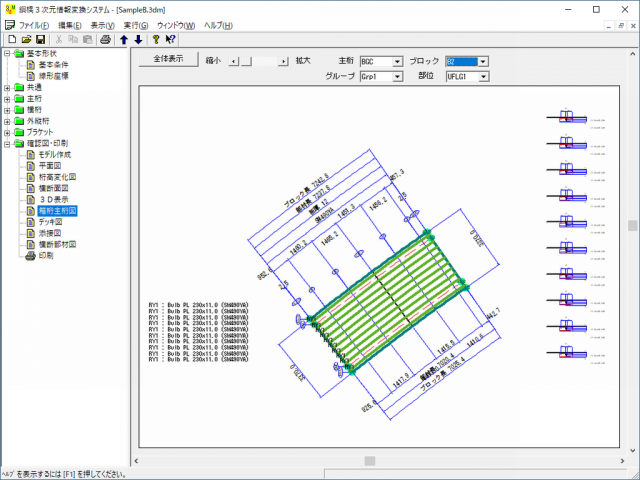
Task: Select the 印刷 printer item in the tree
Action: pyautogui.click(x=45, y=256)
